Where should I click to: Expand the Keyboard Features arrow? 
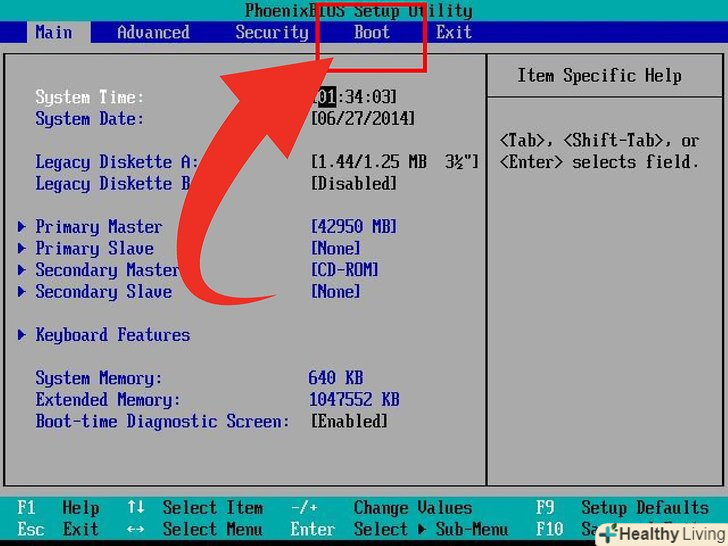click(21, 335)
